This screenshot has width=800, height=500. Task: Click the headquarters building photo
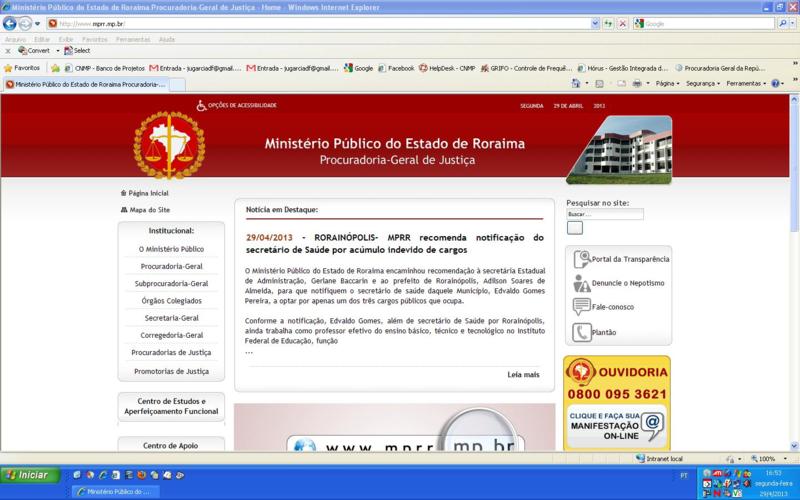(619, 149)
